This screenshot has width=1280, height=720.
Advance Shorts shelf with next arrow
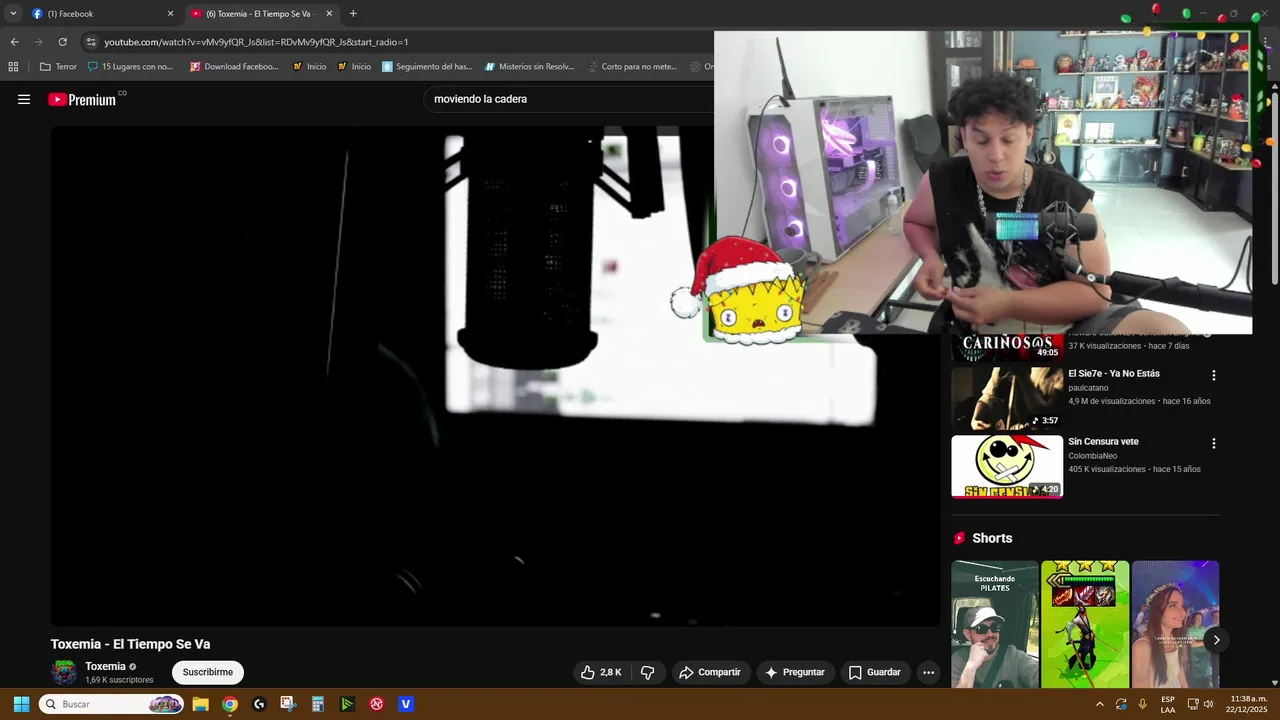tap(1216, 640)
